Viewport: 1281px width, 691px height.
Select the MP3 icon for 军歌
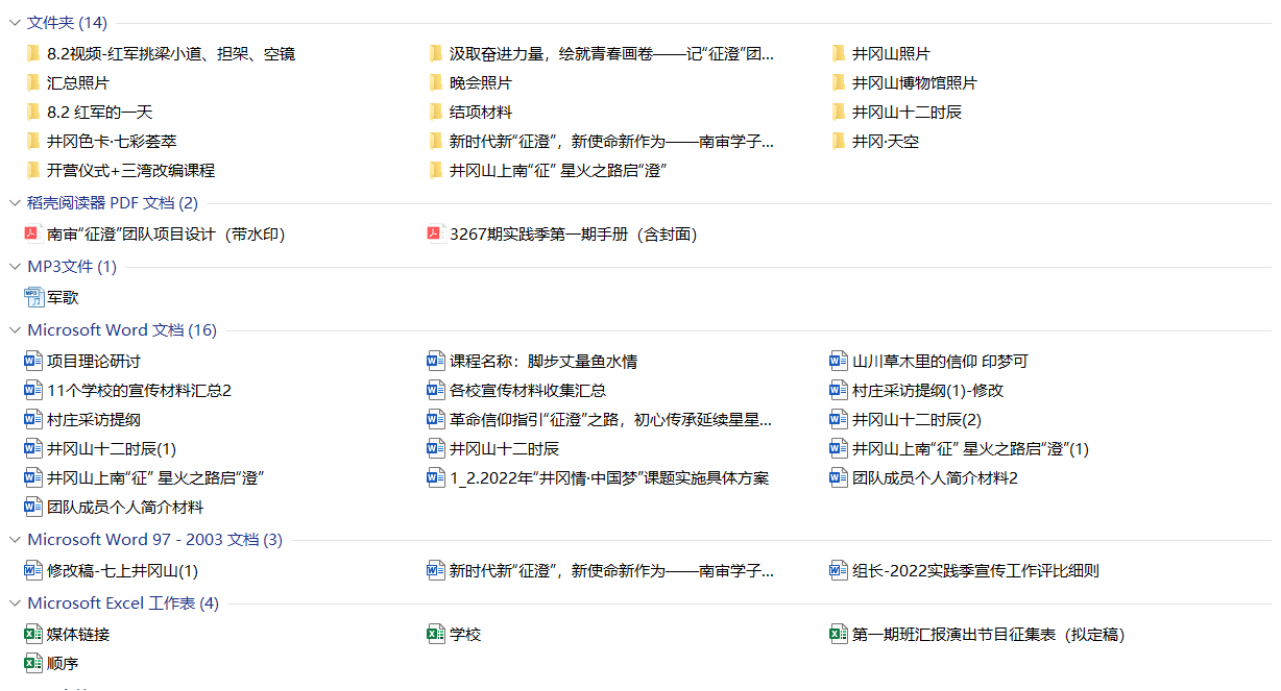coord(34,297)
